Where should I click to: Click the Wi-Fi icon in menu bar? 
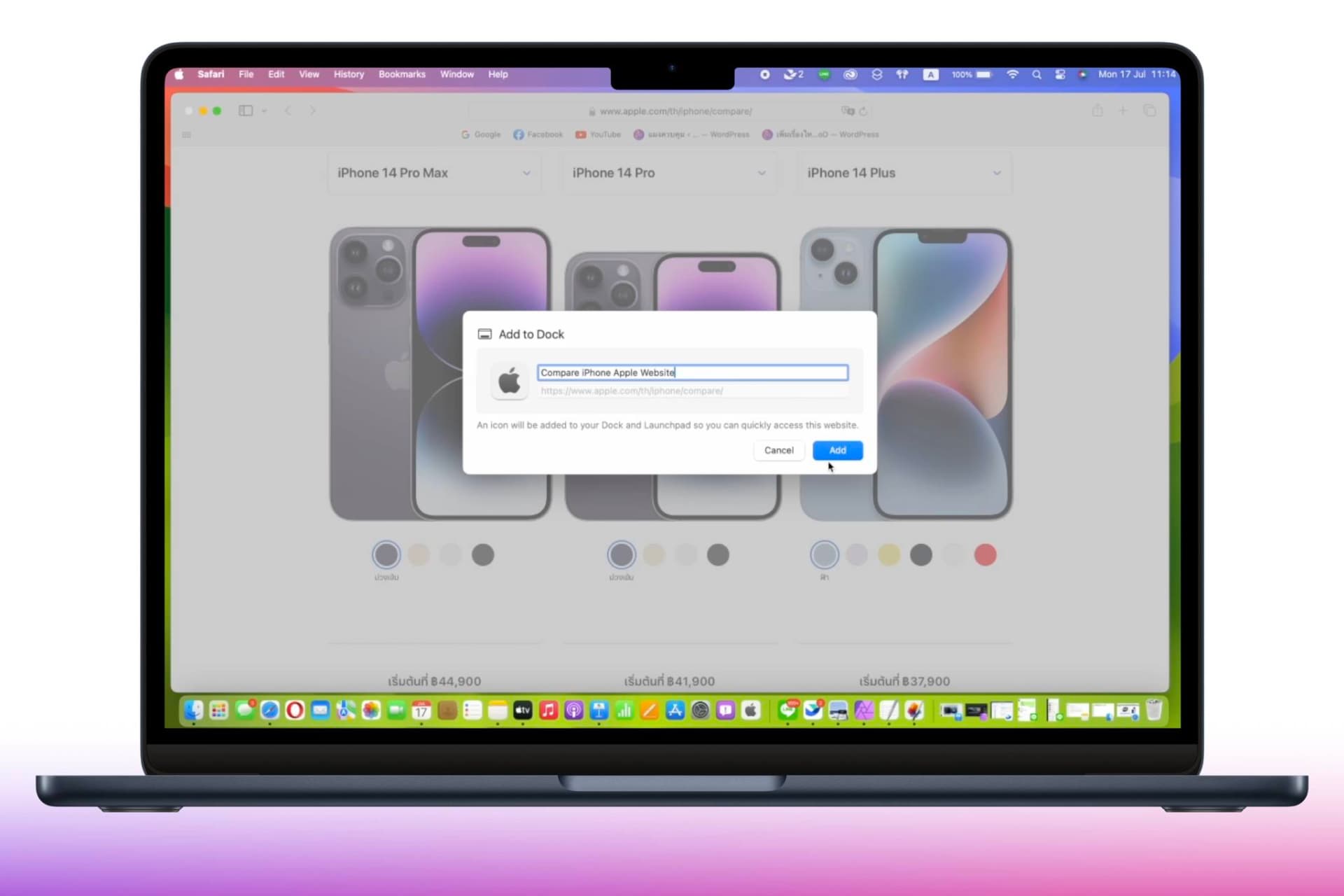(1012, 74)
